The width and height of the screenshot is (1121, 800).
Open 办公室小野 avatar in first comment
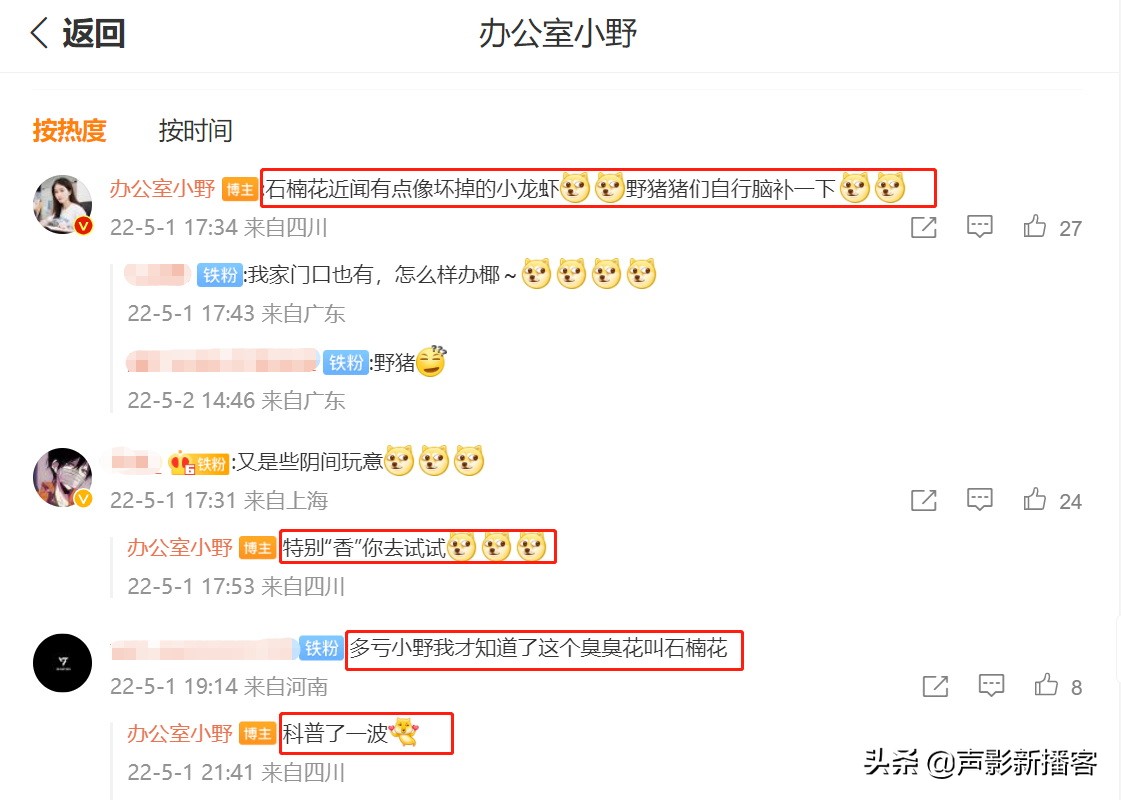coord(63,205)
